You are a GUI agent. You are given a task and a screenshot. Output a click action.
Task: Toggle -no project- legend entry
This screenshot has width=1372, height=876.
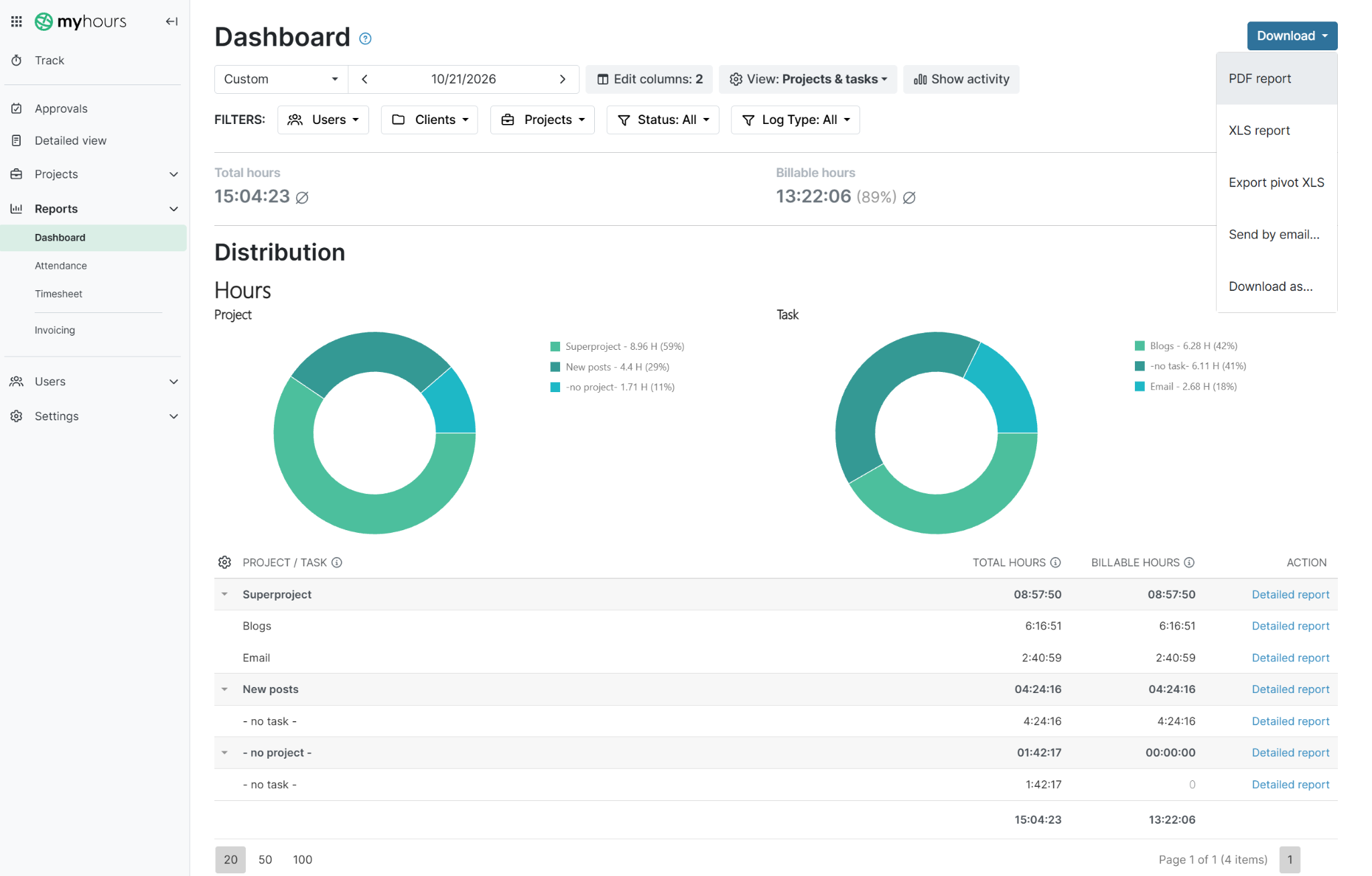pyautogui.click(x=612, y=387)
